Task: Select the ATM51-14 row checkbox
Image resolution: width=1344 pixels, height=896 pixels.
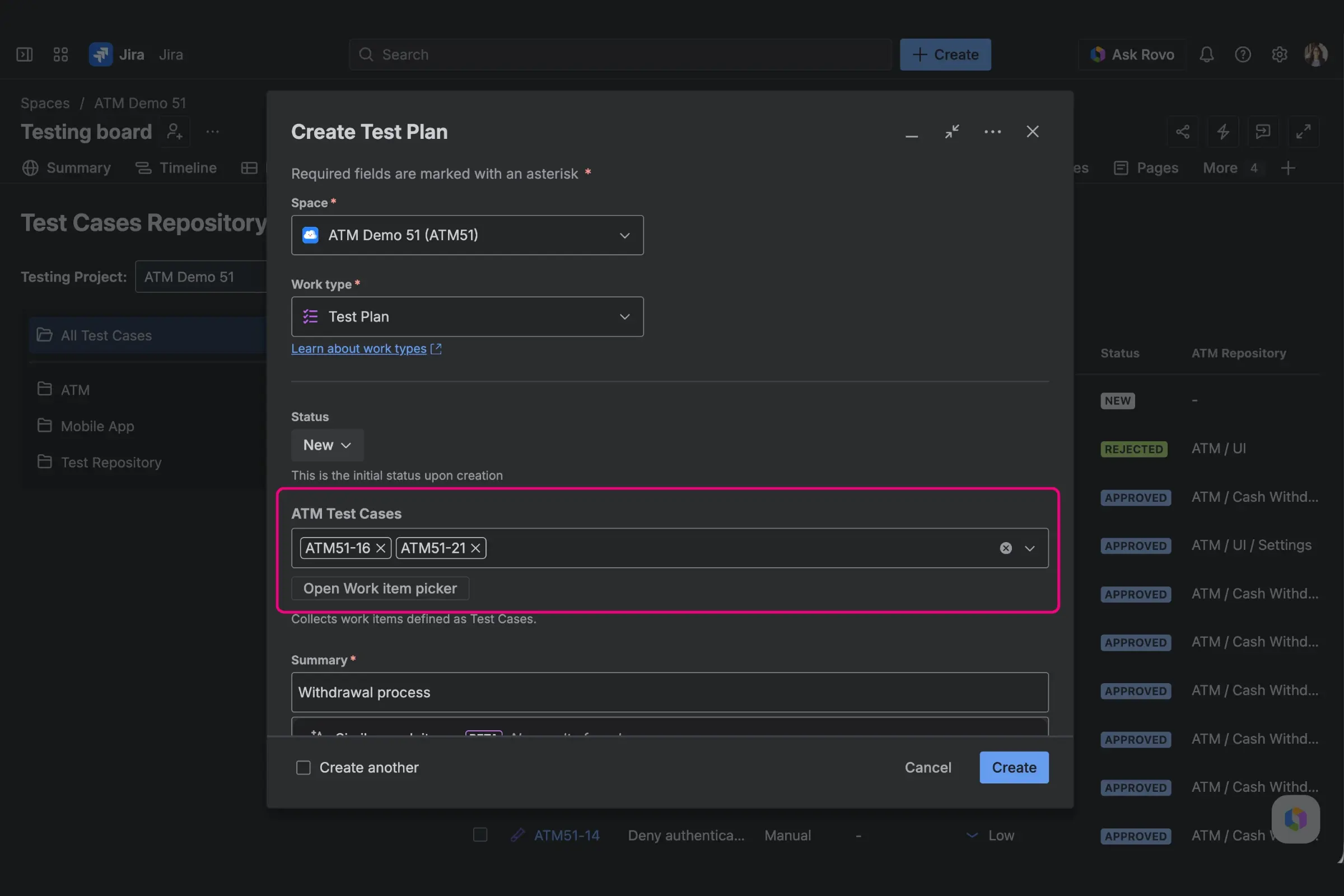Action: pyautogui.click(x=480, y=835)
